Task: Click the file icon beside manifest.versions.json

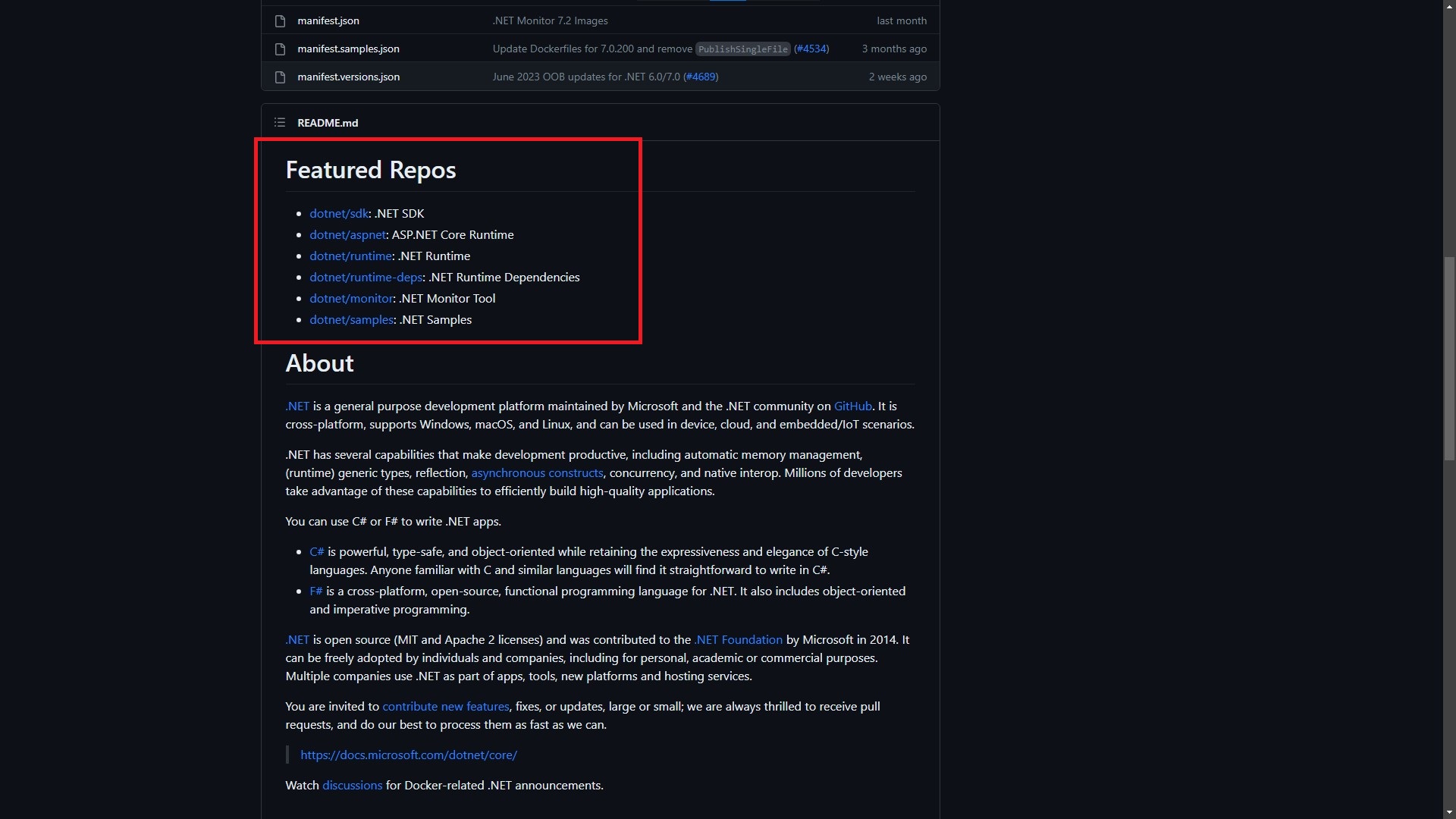Action: (x=280, y=77)
